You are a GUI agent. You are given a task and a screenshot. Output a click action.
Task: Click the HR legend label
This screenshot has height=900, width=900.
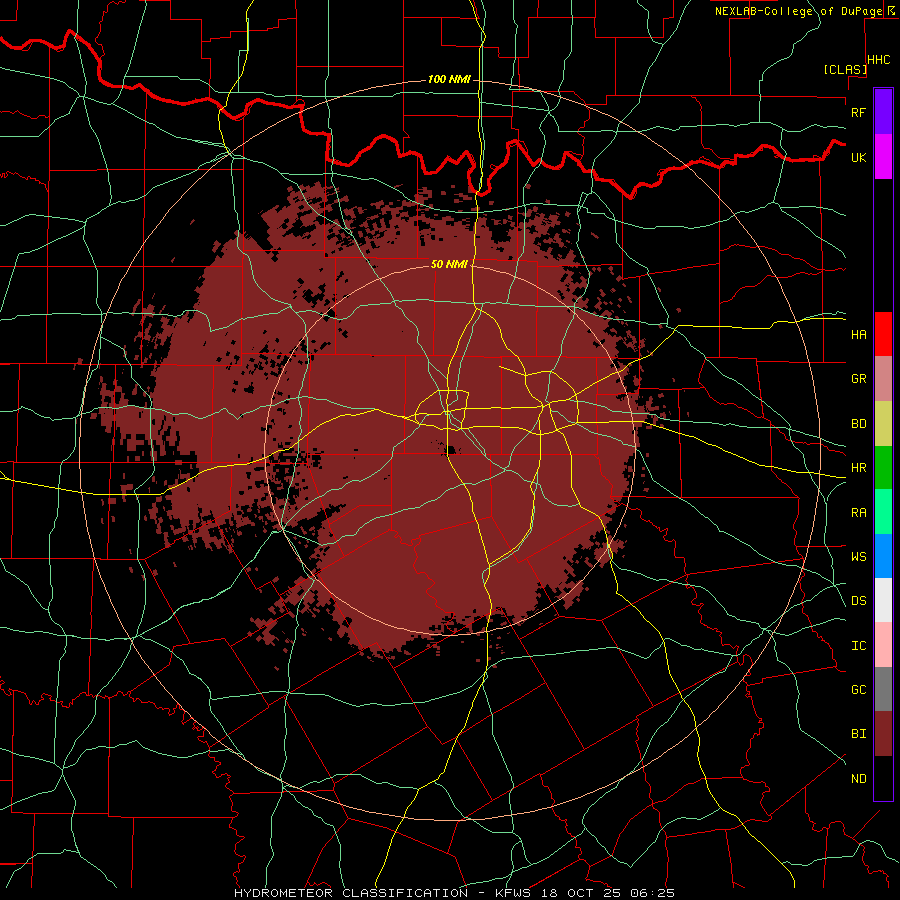pos(858,468)
